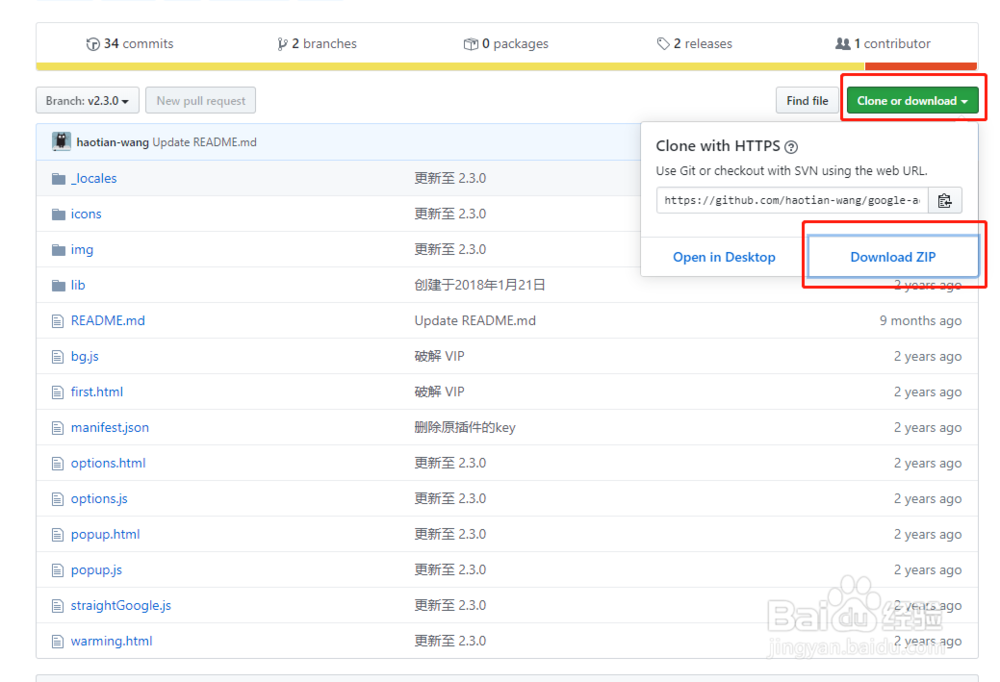Click the bg.js file icon
The width and height of the screenshot is (1000, 682).
click(x=58, y=357)
